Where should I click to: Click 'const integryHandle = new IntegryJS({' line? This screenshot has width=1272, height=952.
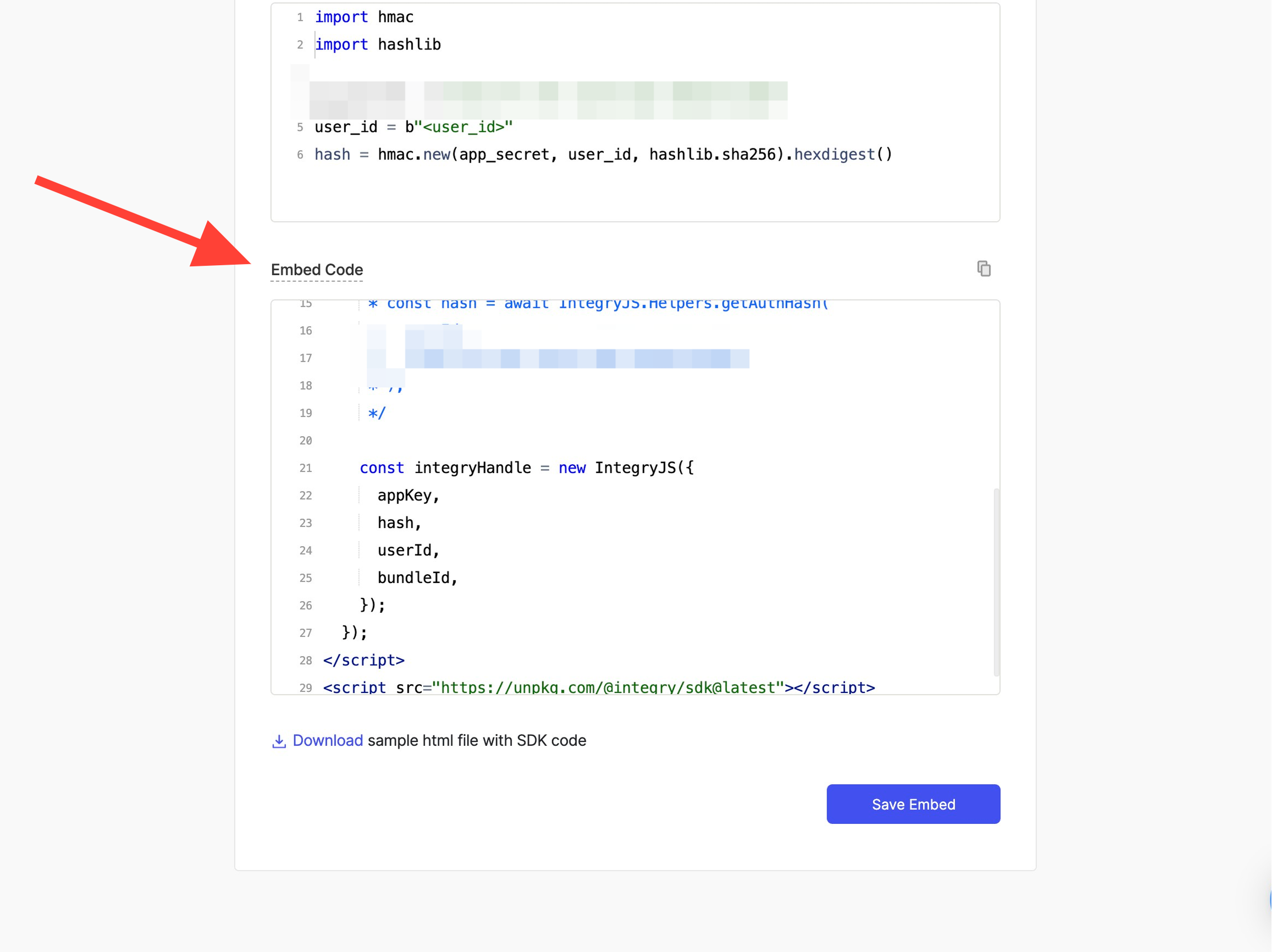[527, 467]
